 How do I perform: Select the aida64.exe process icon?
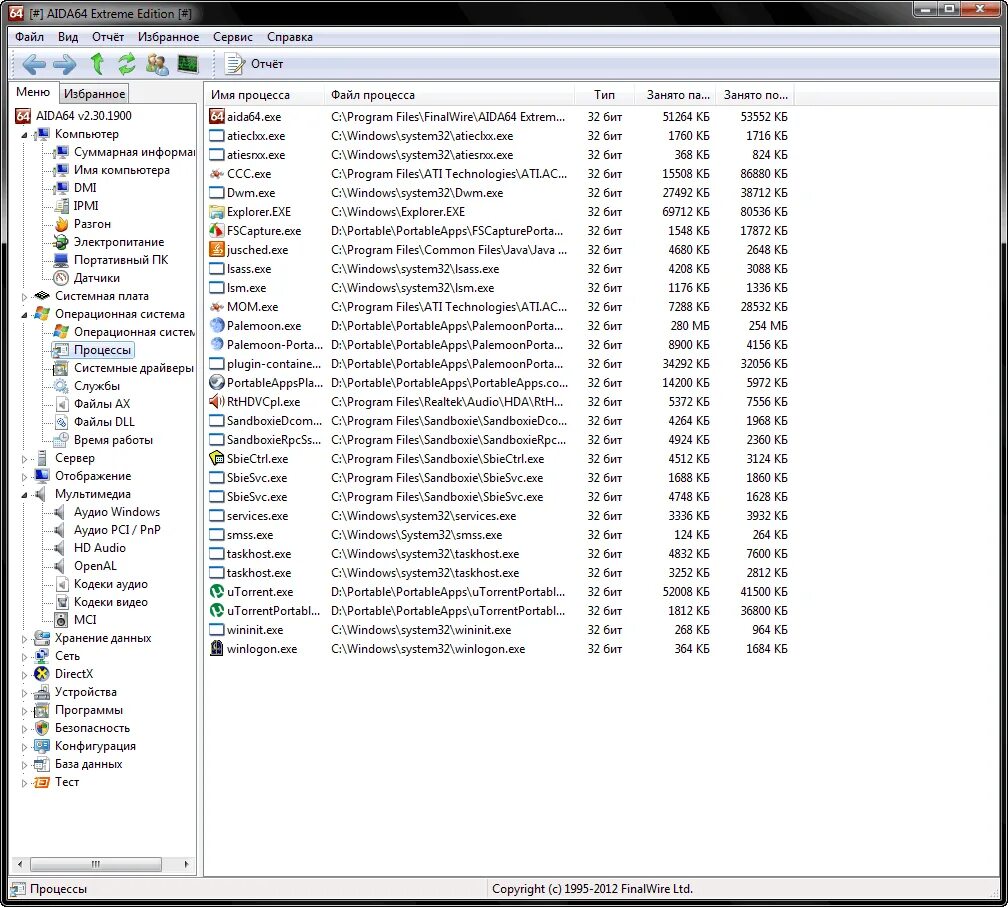(x=217, y=116)
